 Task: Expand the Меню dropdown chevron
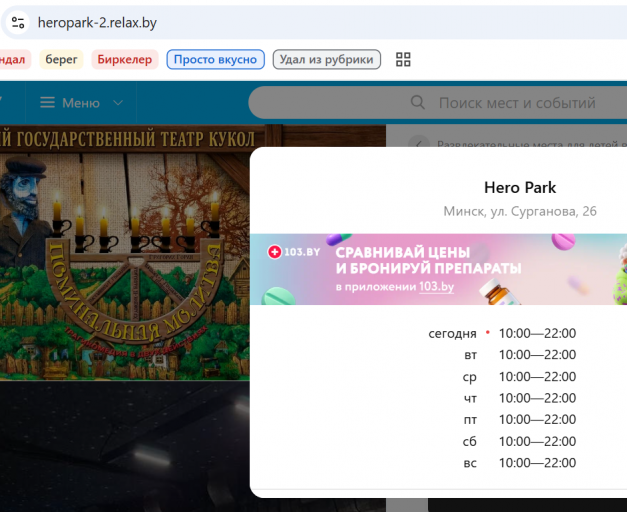point(118,103)
